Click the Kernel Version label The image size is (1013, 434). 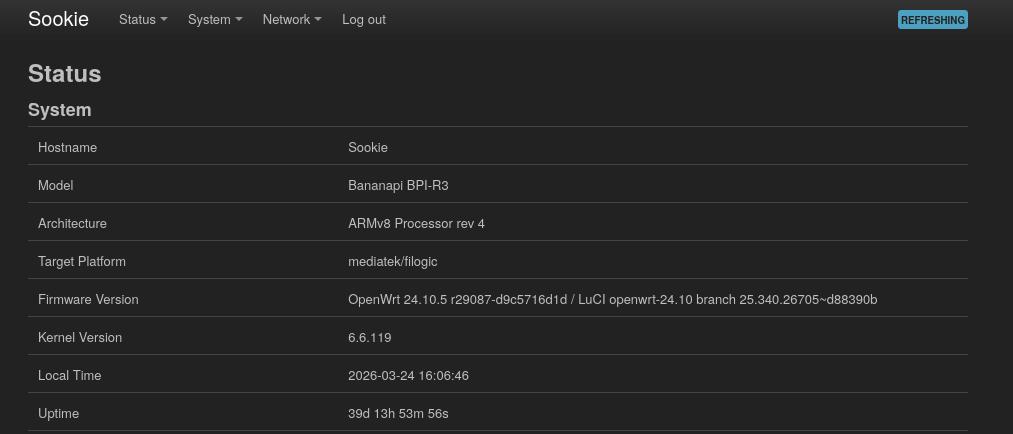click(x=79, y=338)
